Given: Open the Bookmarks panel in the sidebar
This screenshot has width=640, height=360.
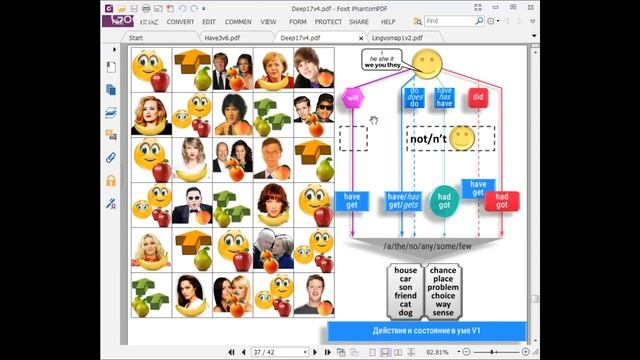Looking at the screenshot, I should coord(111,67).
